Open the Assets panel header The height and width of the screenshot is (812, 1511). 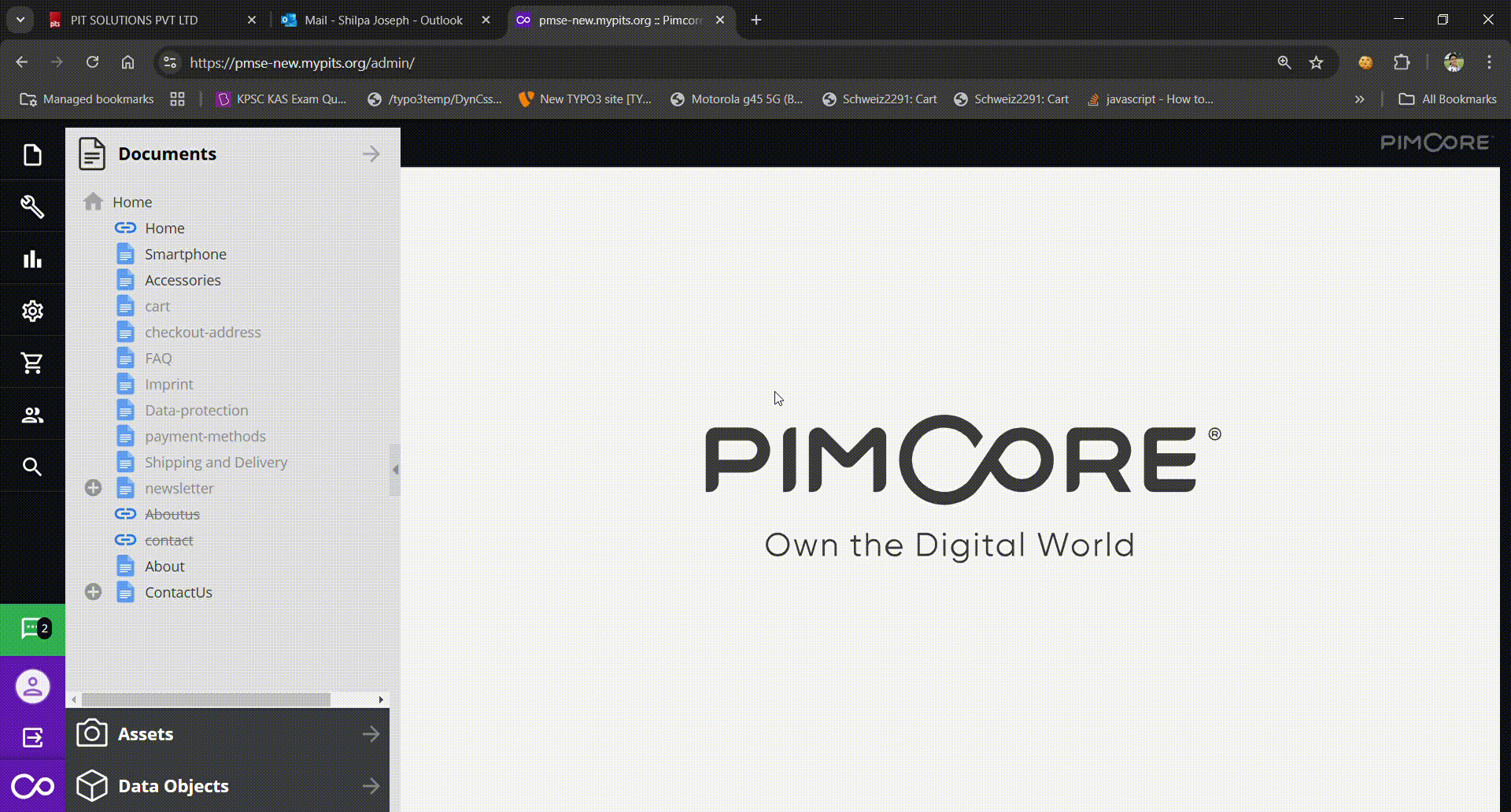point(227,734)
